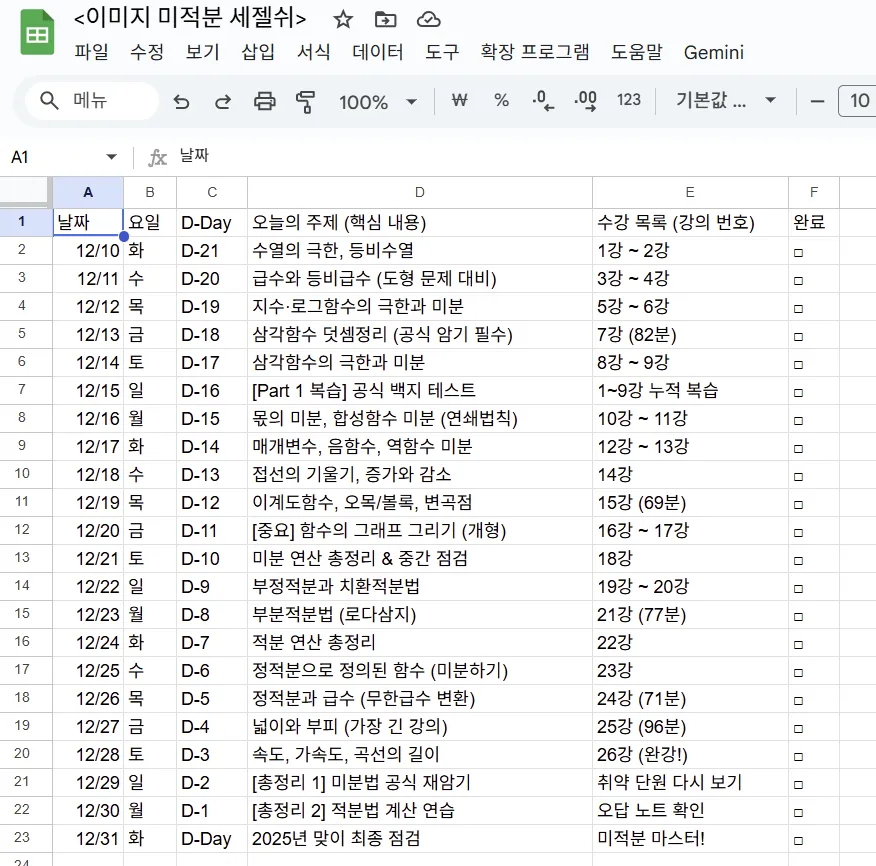876x866 pixels.
Task: Select cell D-11 in column C
Action: 212,530
